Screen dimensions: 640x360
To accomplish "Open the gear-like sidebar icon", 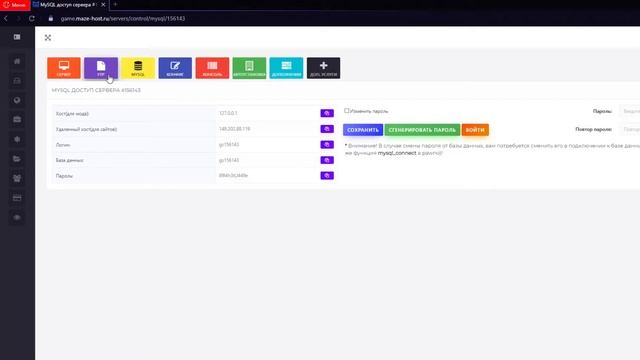I will (17, 139).
